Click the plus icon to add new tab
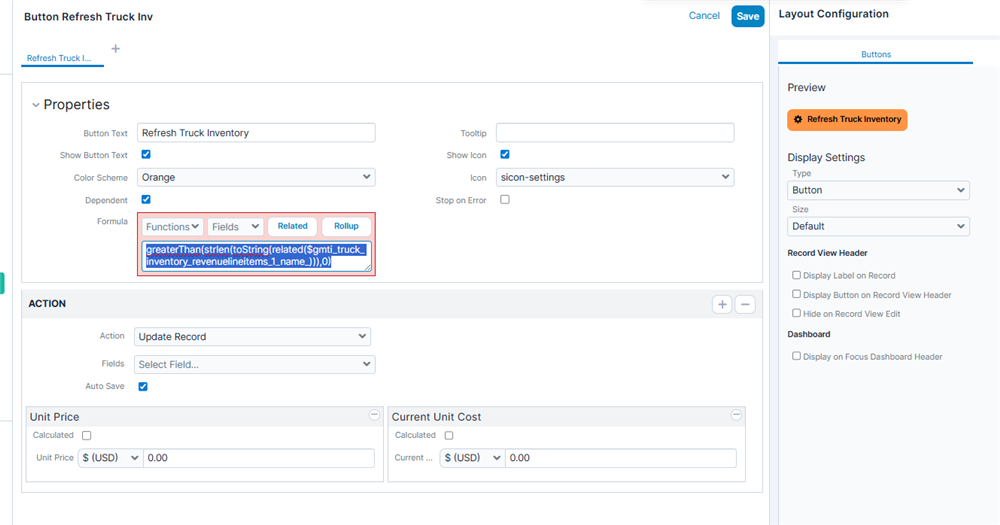1000x525 pixels. click(115, 48)
